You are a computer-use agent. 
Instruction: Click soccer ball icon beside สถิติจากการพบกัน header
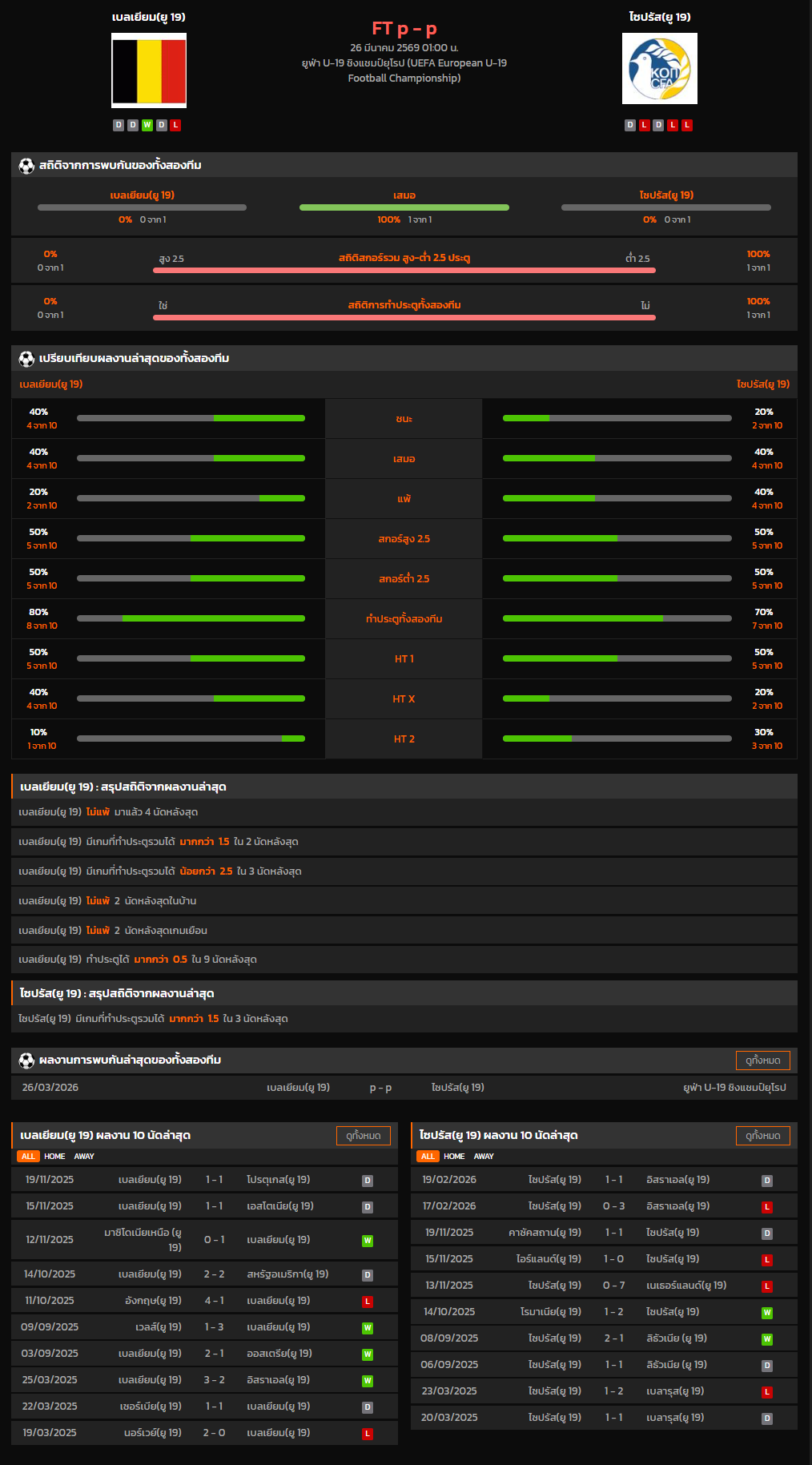(26, 166)
